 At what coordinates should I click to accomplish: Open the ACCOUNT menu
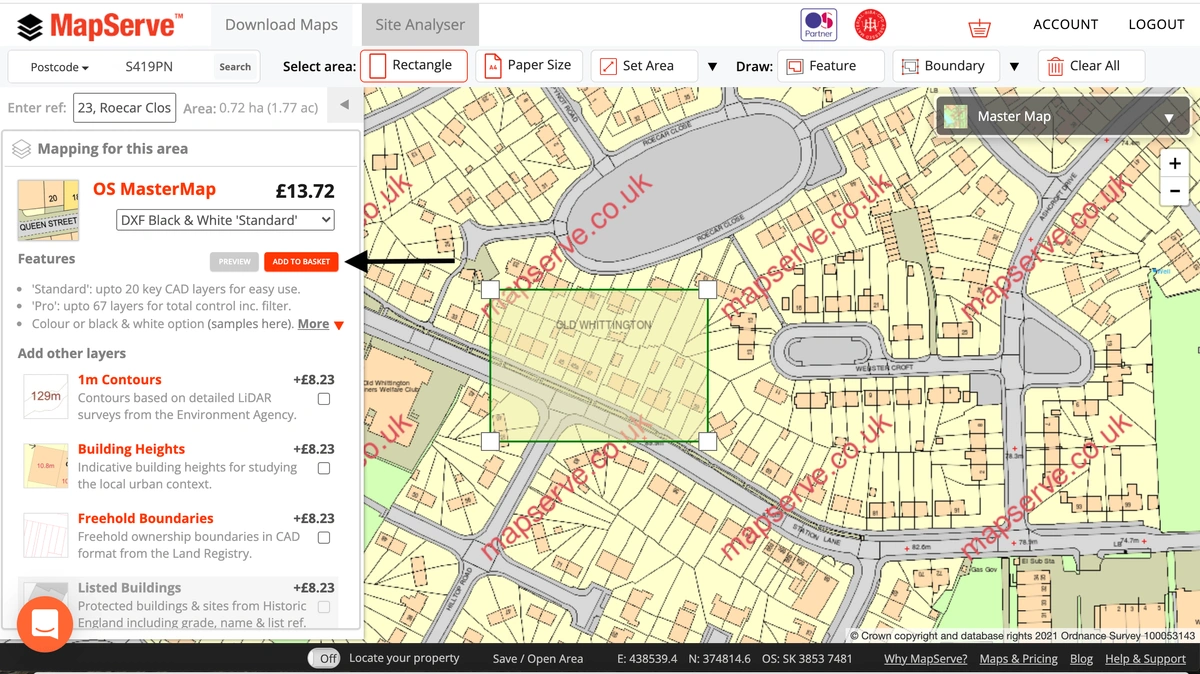(1066, 25)
